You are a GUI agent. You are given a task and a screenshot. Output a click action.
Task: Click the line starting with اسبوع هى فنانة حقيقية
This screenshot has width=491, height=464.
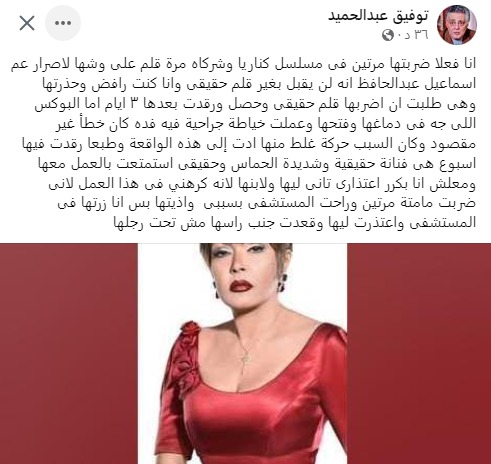coord(257,163)
